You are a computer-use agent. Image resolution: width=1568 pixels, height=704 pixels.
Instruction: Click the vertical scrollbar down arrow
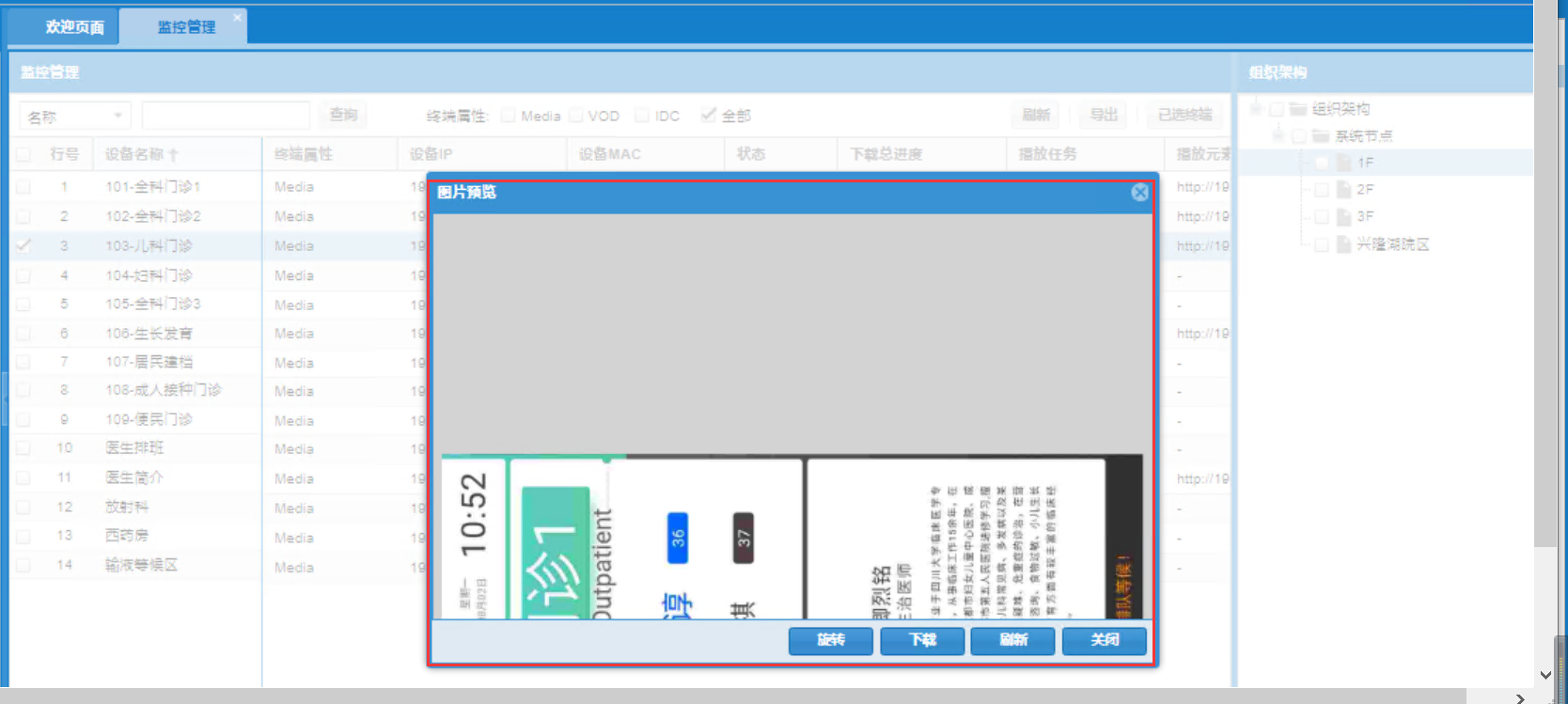(1545, 675)
